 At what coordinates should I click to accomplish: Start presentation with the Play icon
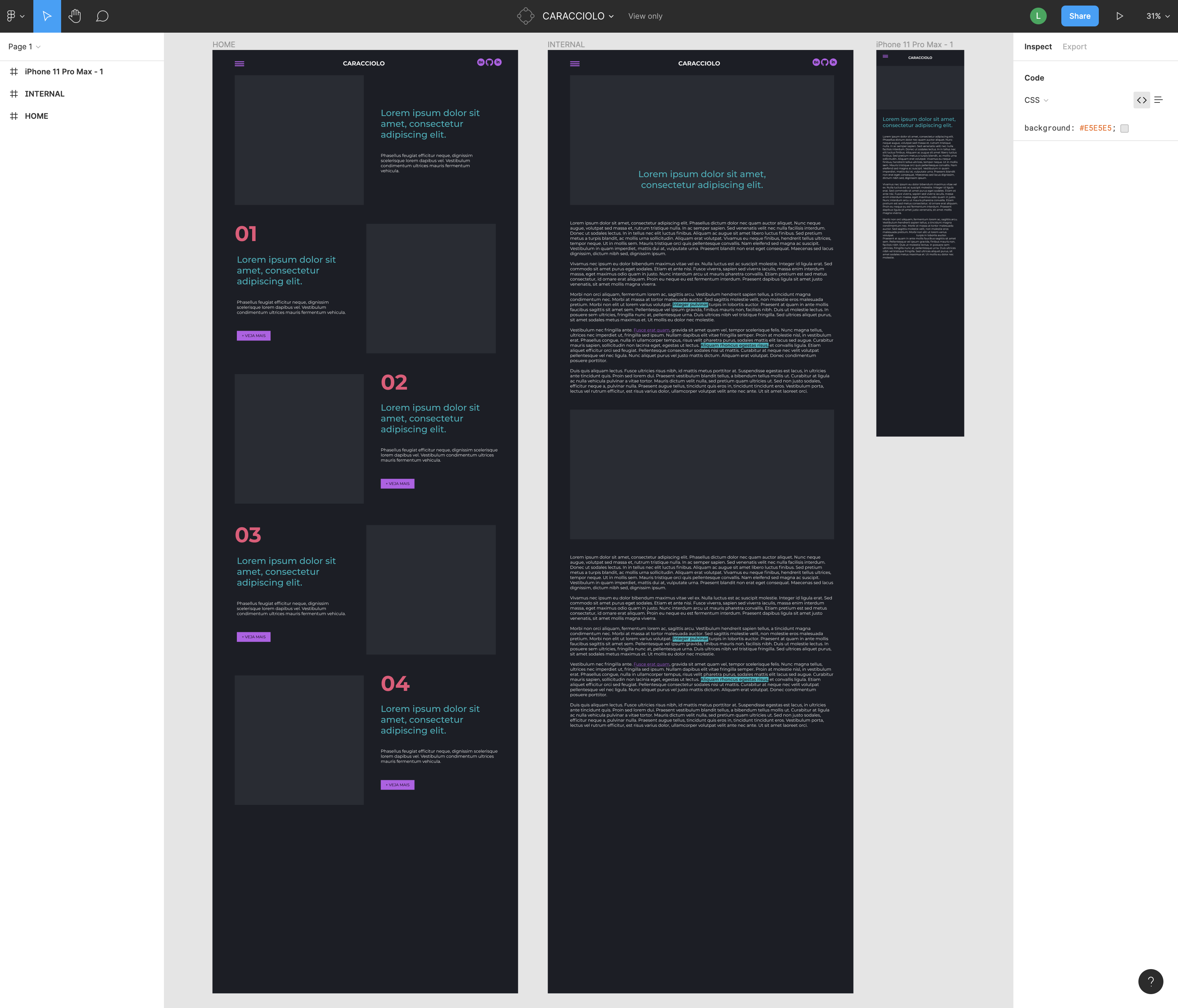click(1119, 16)
